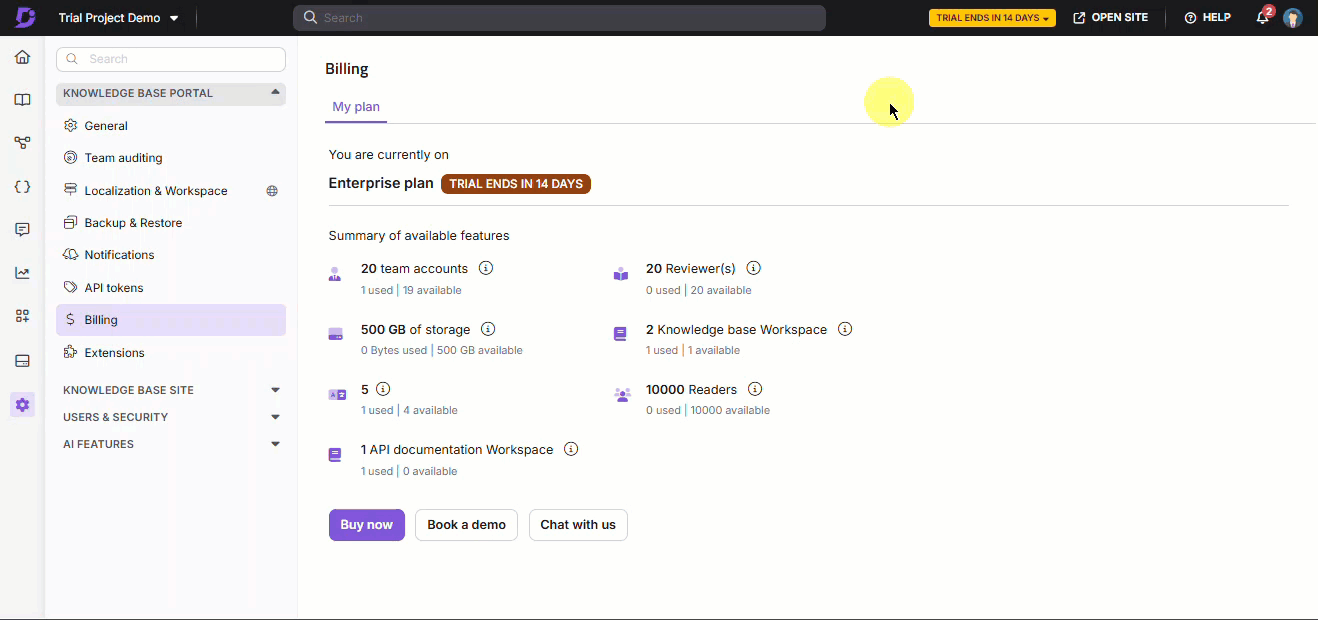The height and width of the screenshot is (620, 1318).
Task: Expand the Users & Security section
Action: point(275,417)
